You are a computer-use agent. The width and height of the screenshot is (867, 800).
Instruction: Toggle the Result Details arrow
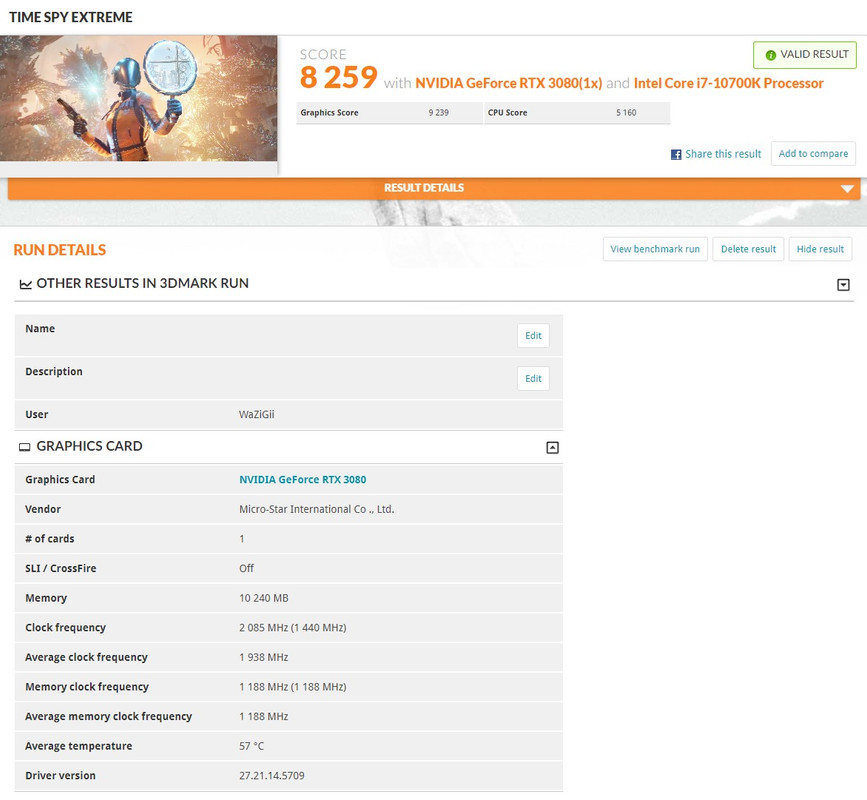coord(847,189)
